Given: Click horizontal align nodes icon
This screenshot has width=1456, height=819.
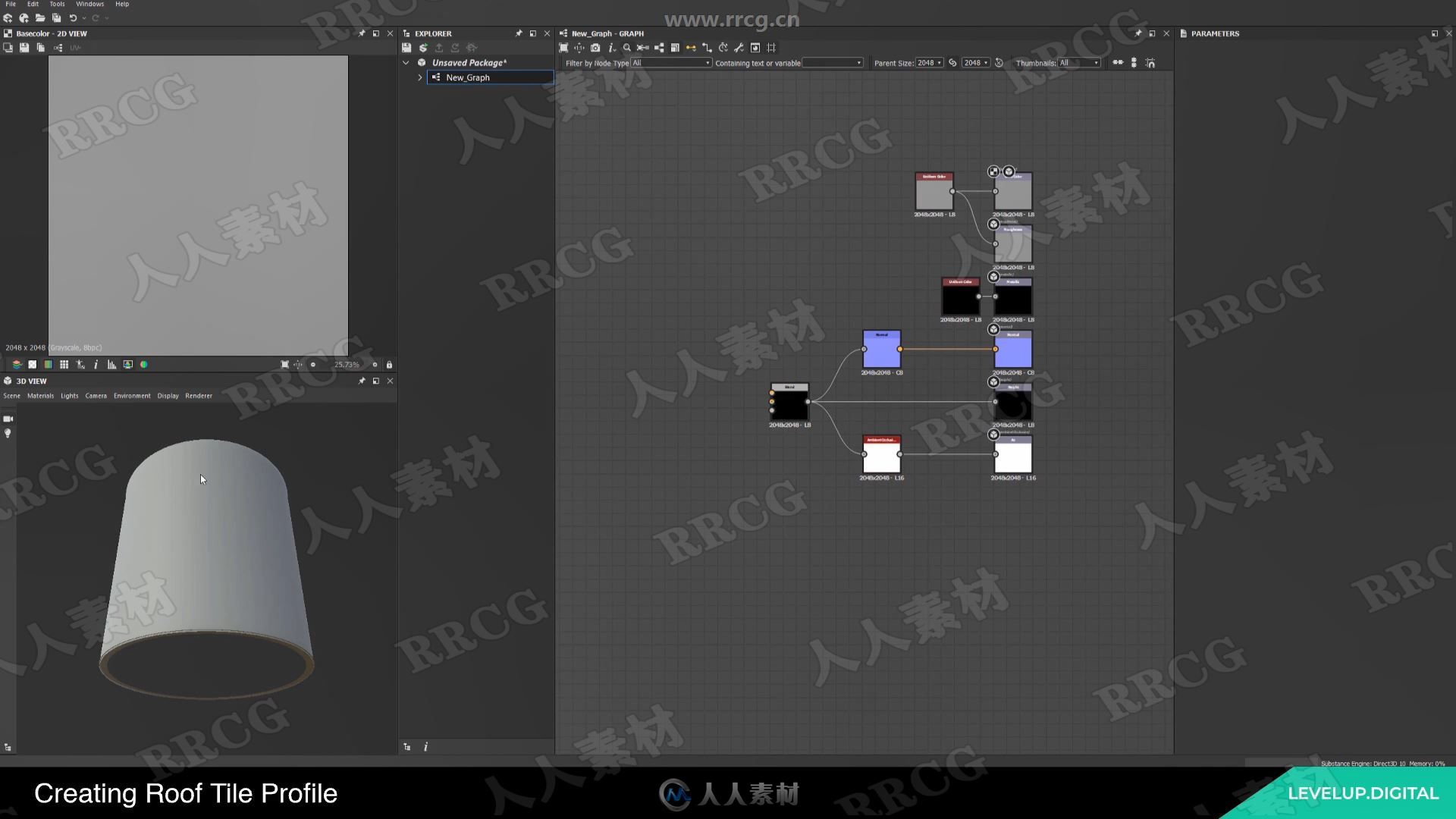Looking at the screenshot, I should click(x=1118, y=63).
